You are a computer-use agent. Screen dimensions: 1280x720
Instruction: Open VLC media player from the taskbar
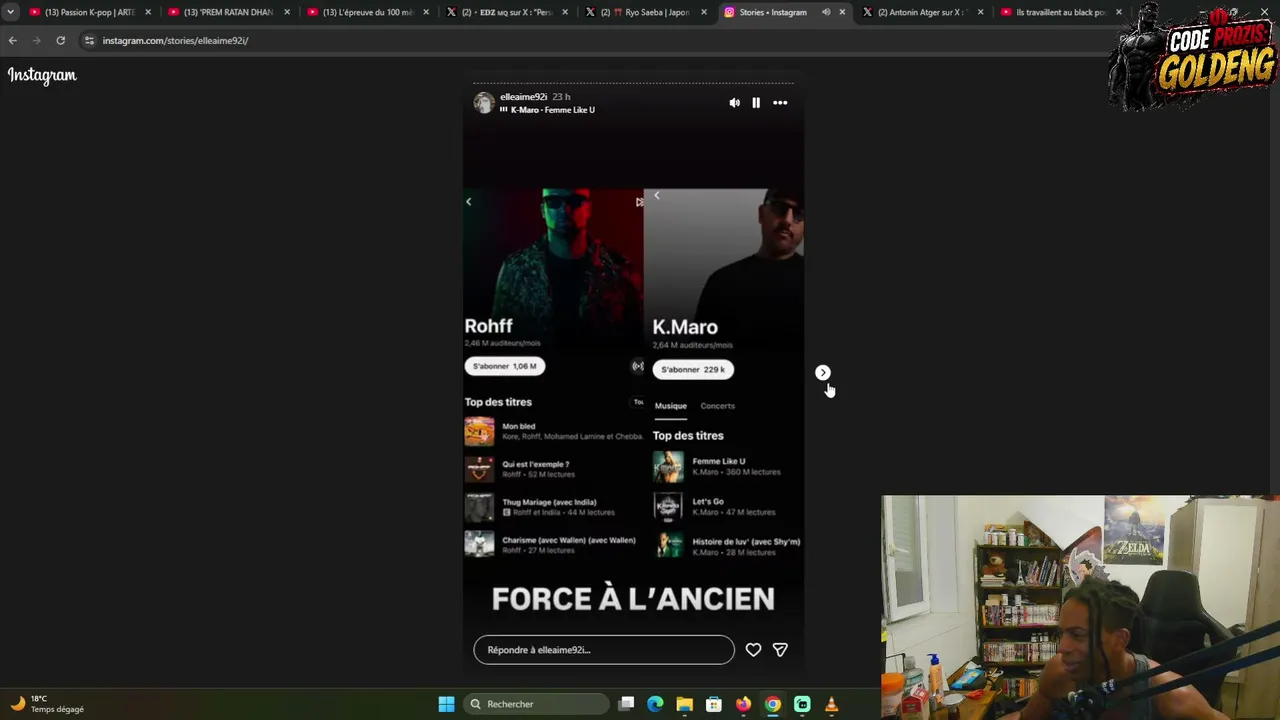(831, 704)
